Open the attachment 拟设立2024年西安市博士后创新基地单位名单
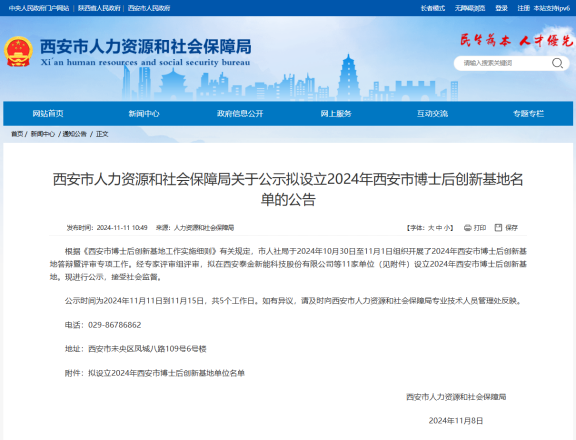Screen dimensions: 576x440 [166, 373]
